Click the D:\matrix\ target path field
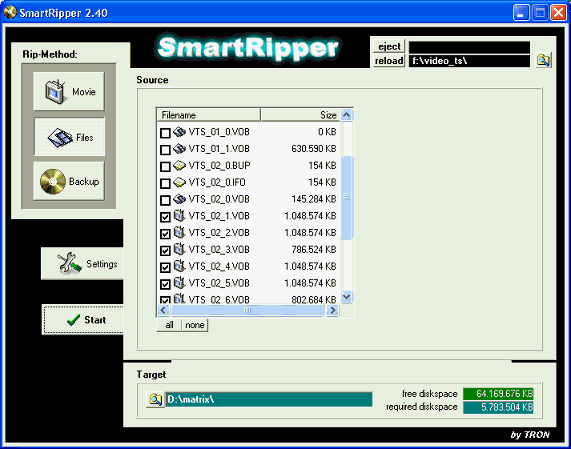The height and width of the screenshot is (449, 571). pyautogui.click(x=269, y=399)
